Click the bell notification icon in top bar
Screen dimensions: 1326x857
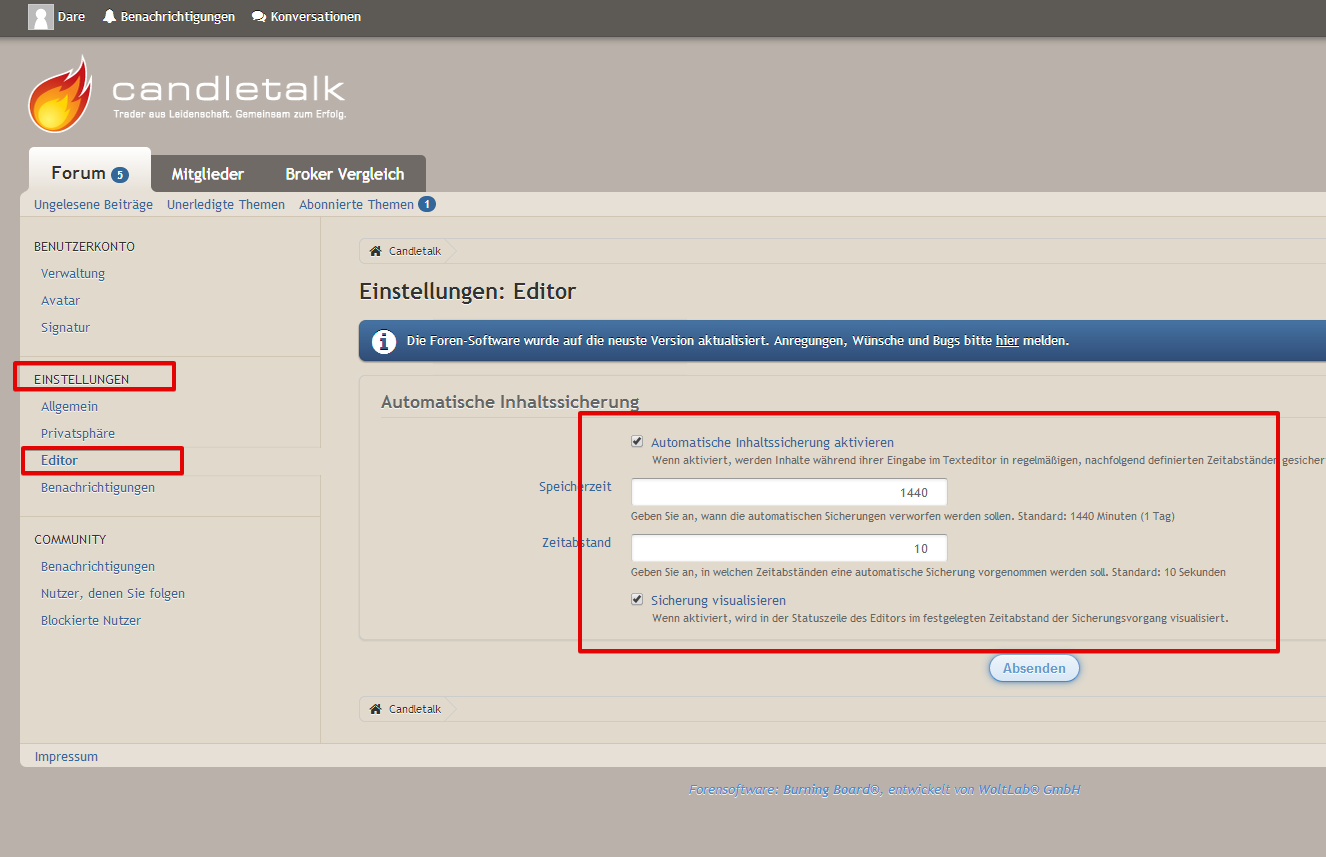tap(110, 17)
